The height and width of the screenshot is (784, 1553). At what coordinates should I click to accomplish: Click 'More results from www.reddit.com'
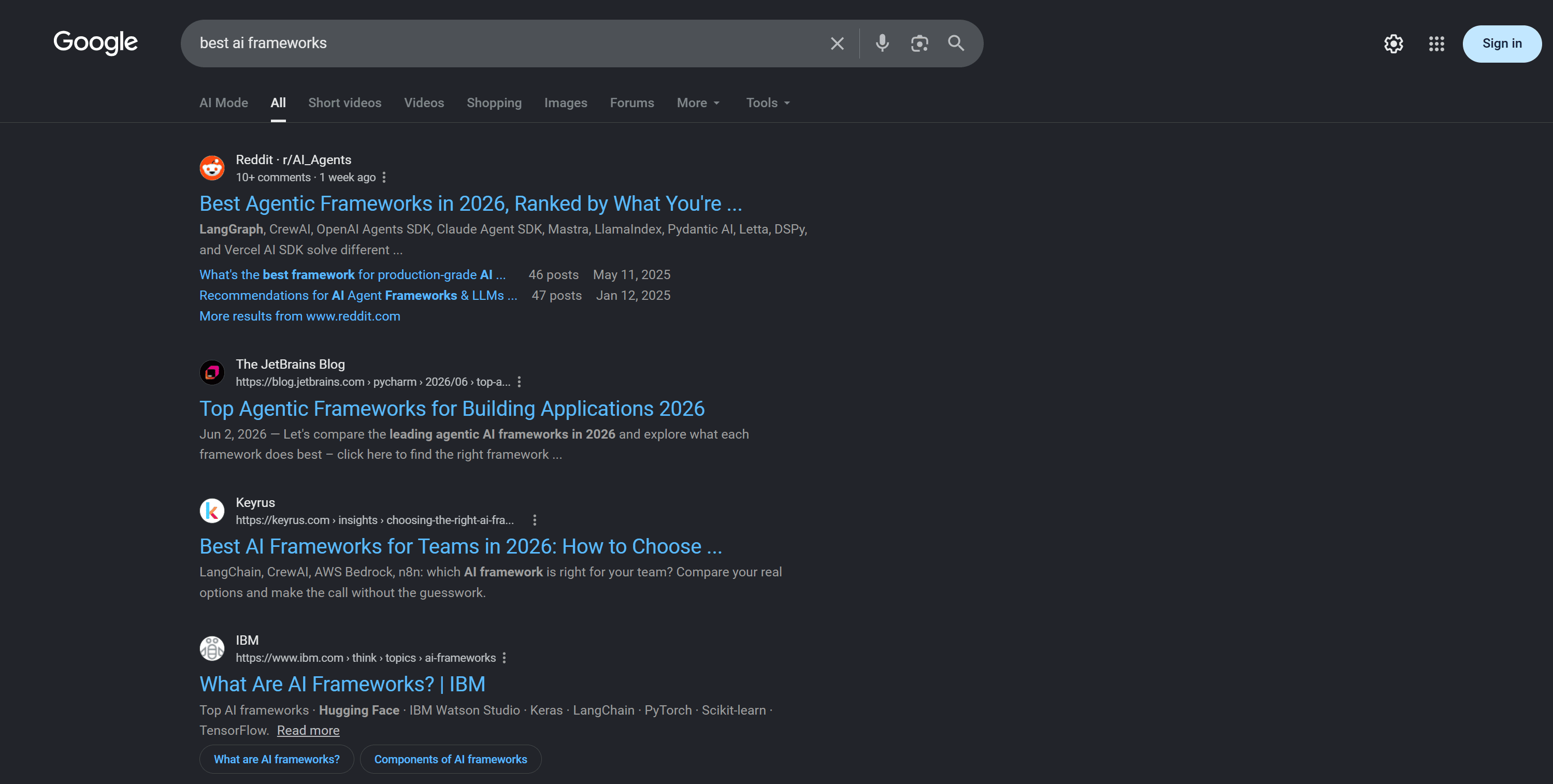point(299,316)
